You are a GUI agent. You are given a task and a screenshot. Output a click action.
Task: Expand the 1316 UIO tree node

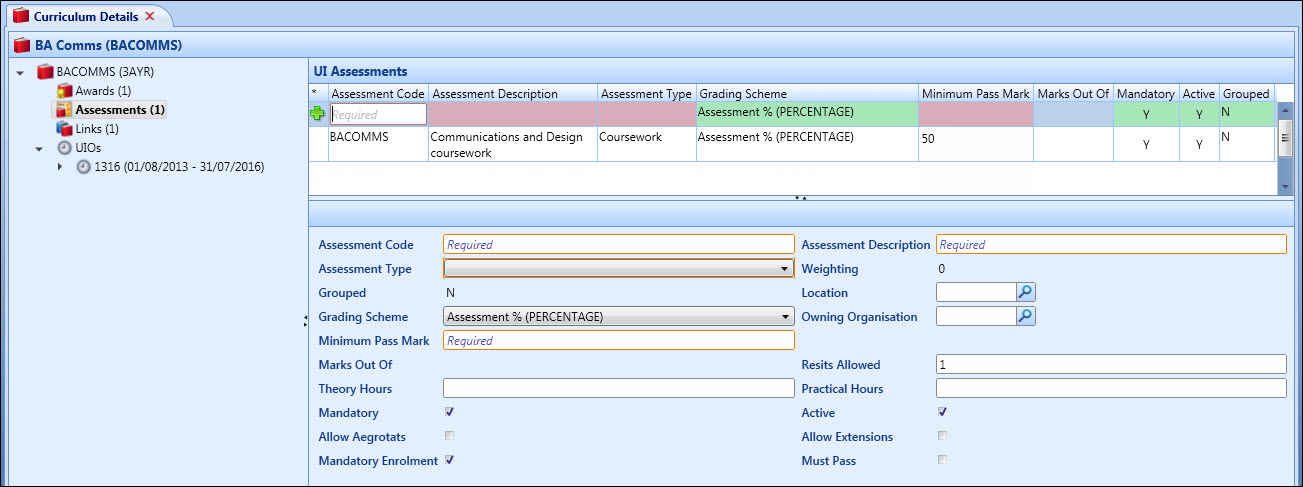60,167
